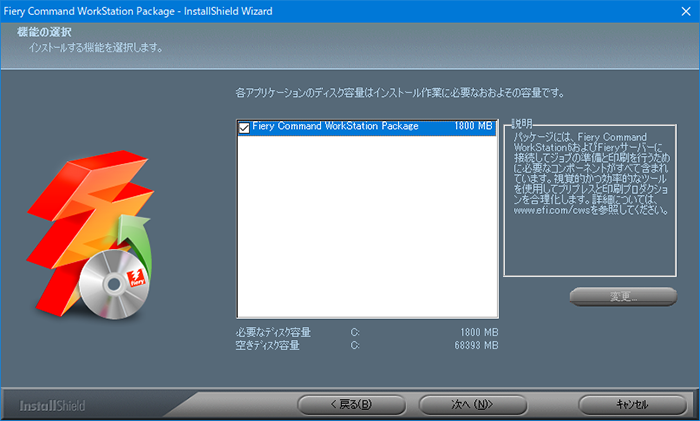Image resolution: width=700 pixels, height=421 pixels.
Task: Uncheck Fiery Command WorkStation Package checkbox
Action: [x=244, y=128]
